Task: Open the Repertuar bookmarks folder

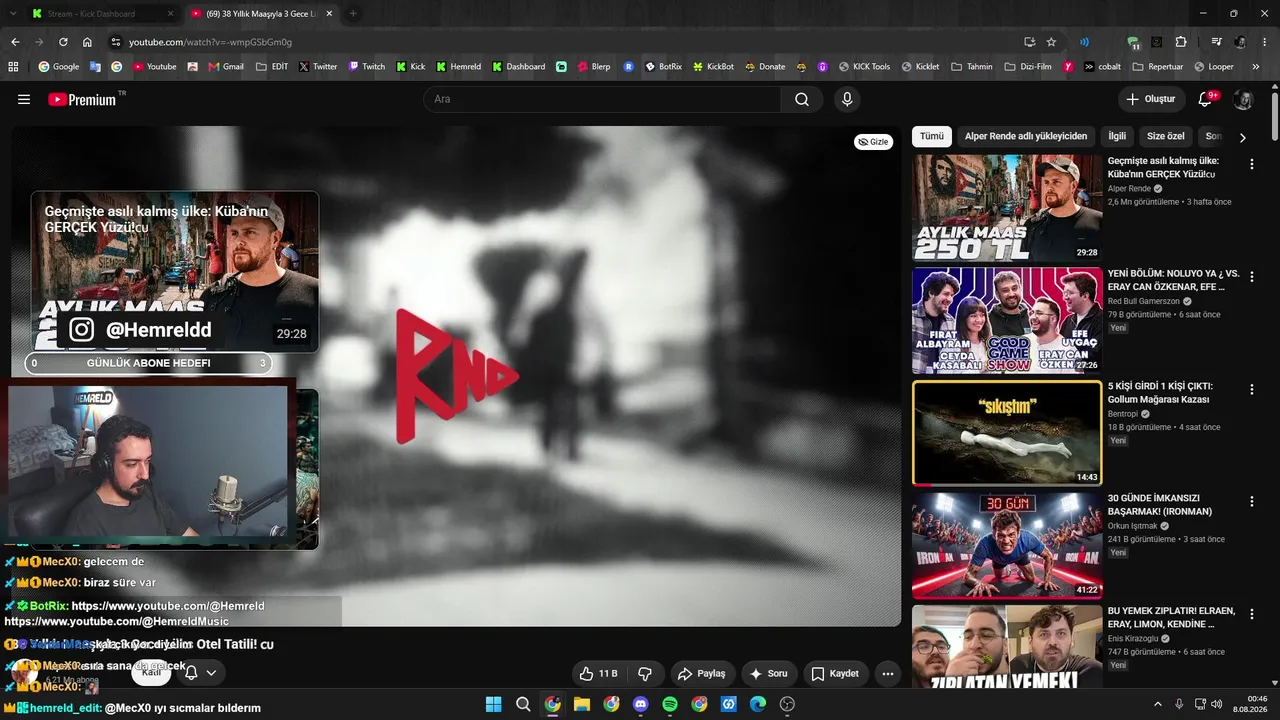Action: click(1158, 67)
